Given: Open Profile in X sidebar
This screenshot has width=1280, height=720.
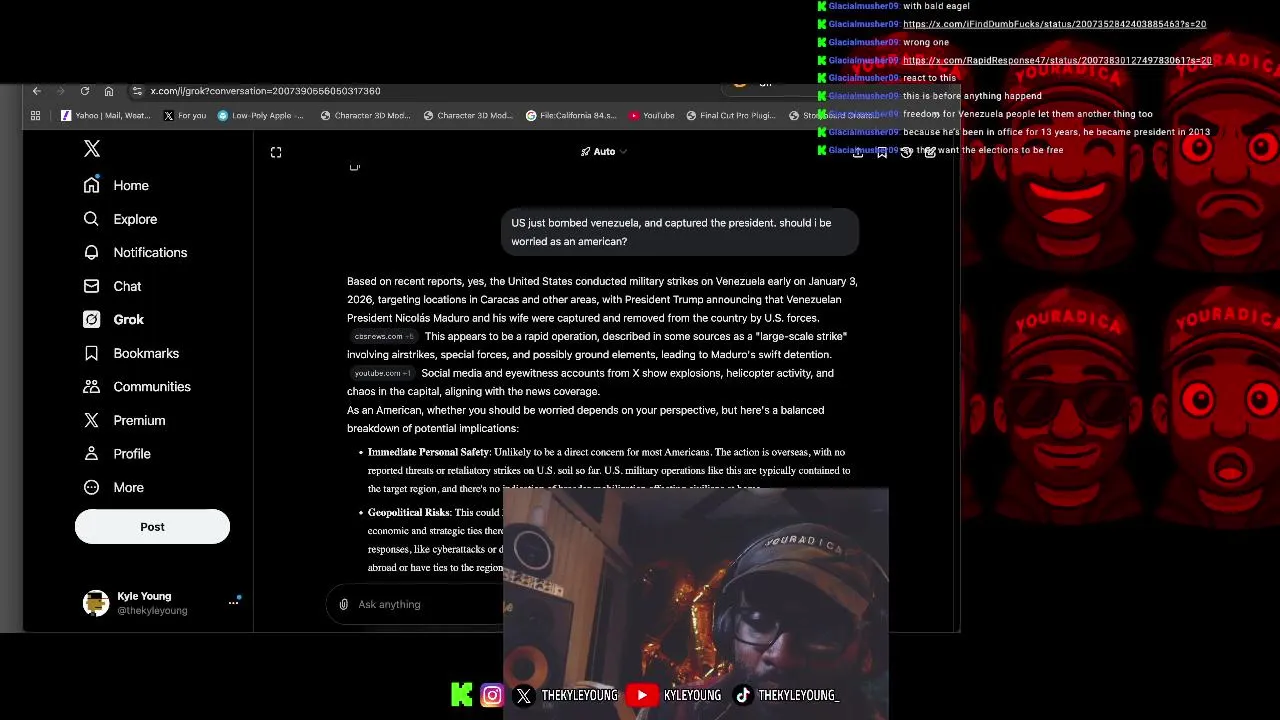Looking at the screenshot, I should pos(118,454).
